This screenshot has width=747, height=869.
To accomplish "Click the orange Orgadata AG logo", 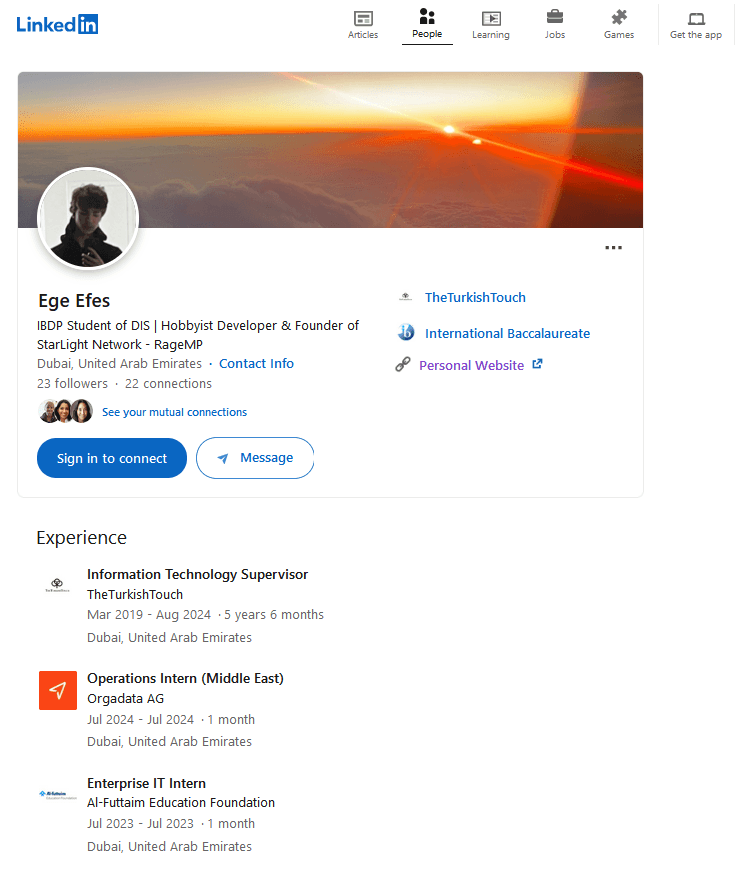I will (58, 691).
